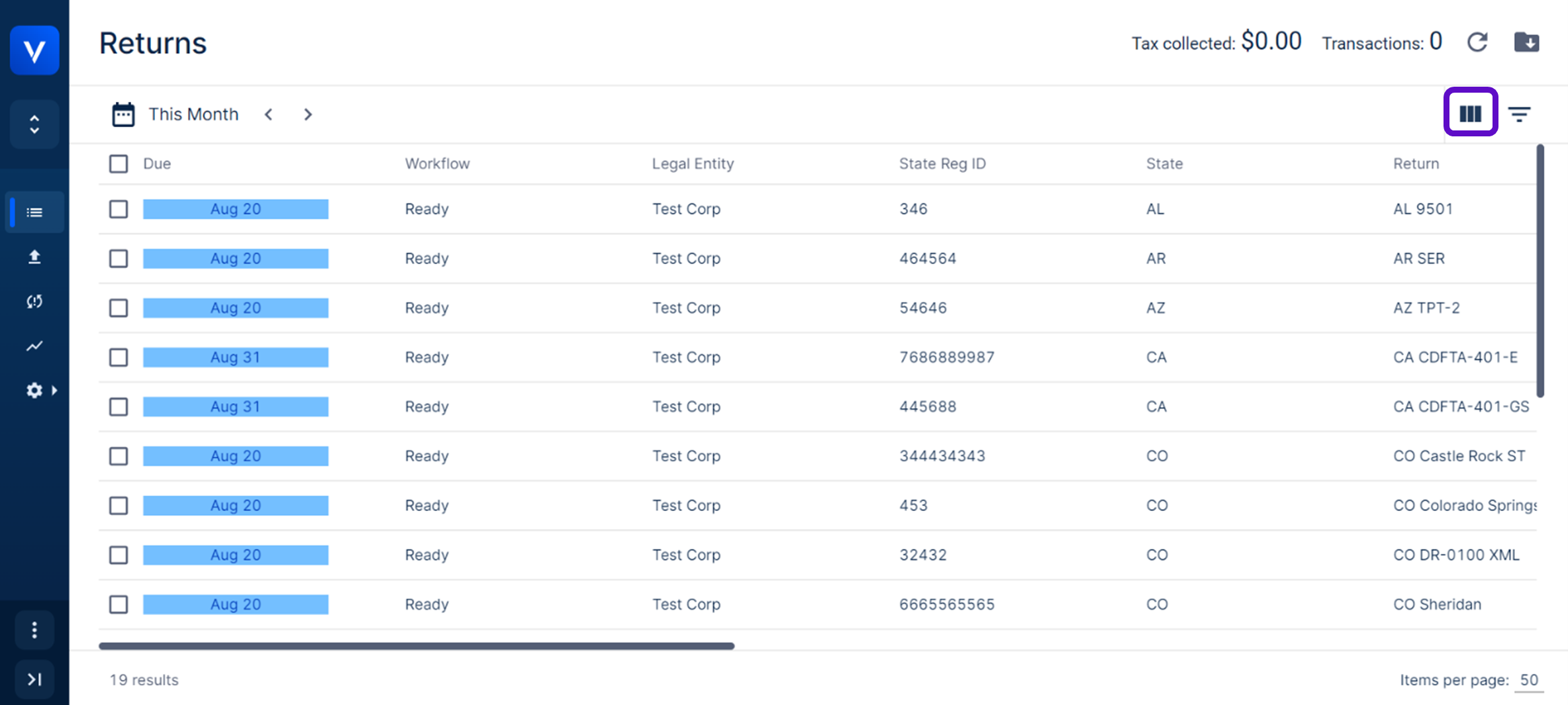Click the sync icon in sidebar

click(x=34, y=302)
